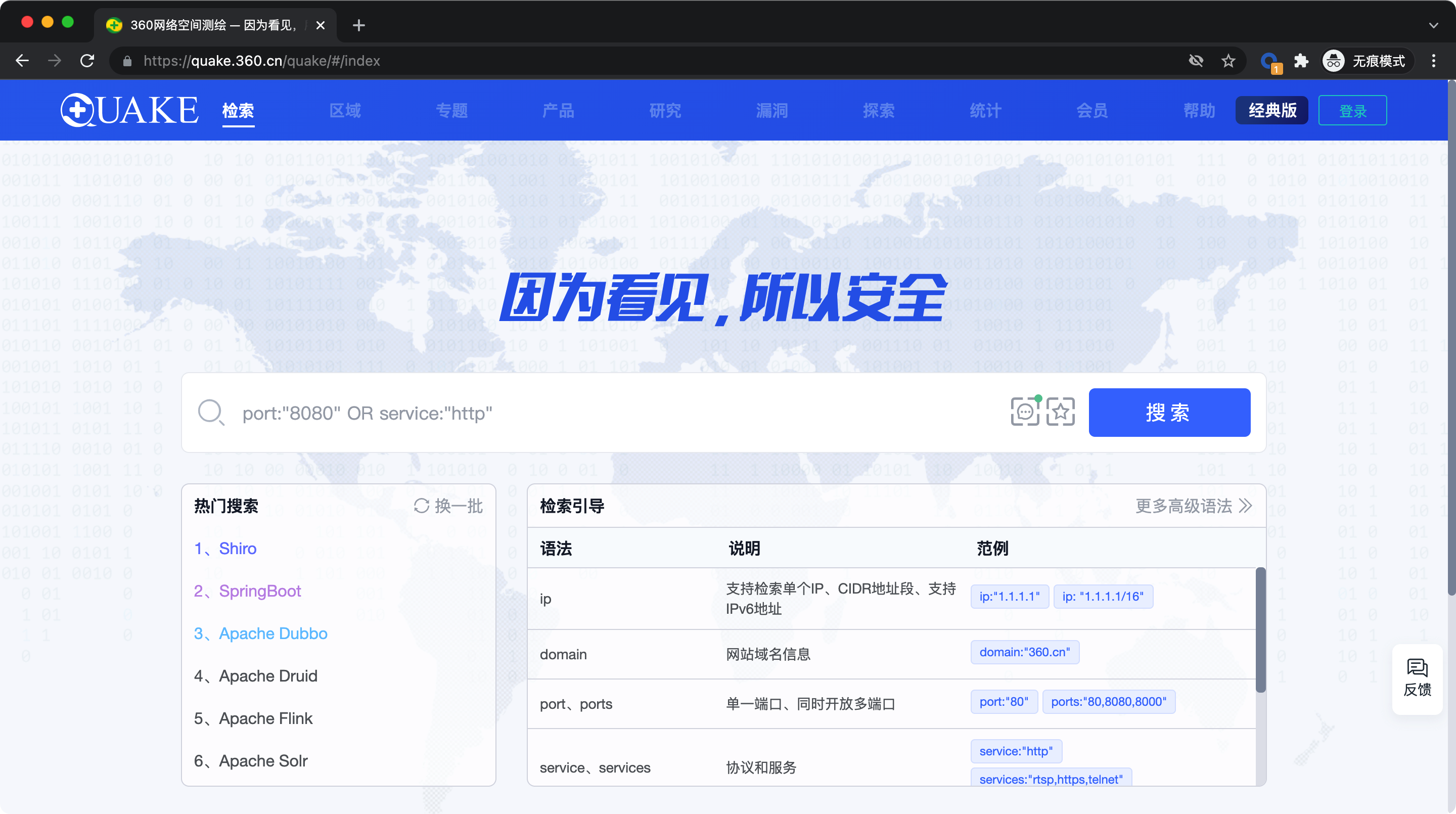Click the browser address bar URL
This screenshot has height=814, width=1456.
pos(262,61)
